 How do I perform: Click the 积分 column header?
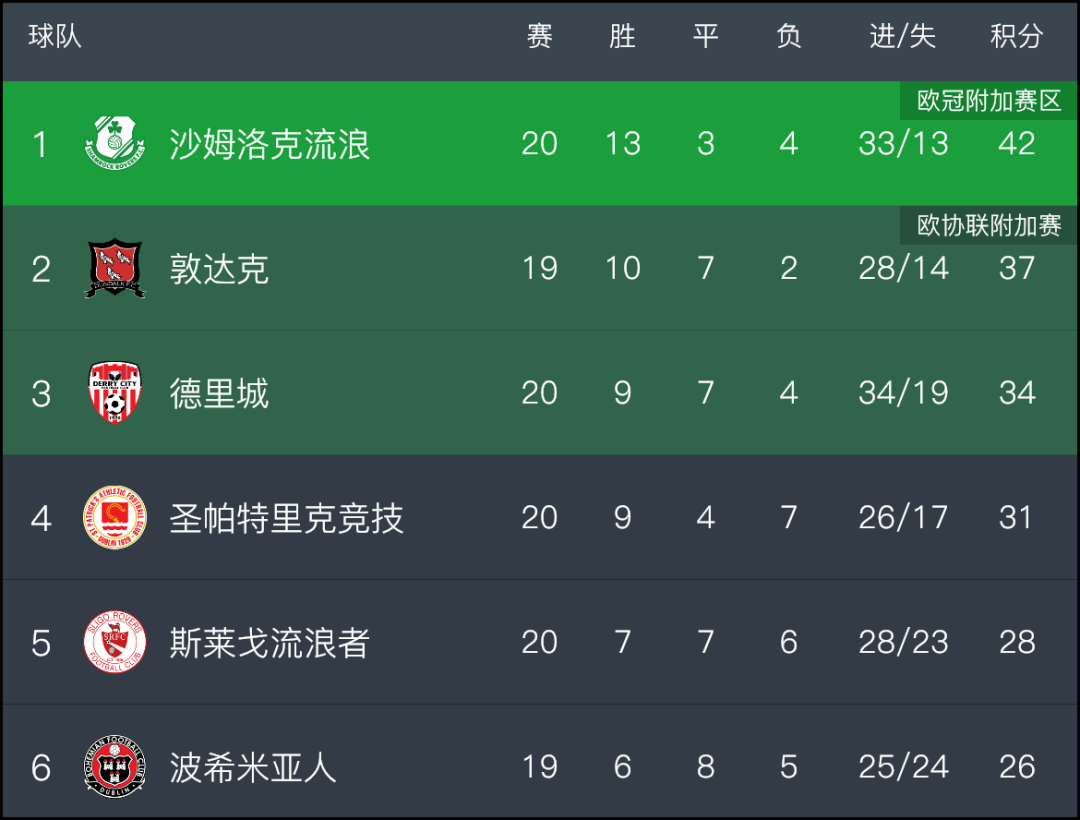(1017, 36)
